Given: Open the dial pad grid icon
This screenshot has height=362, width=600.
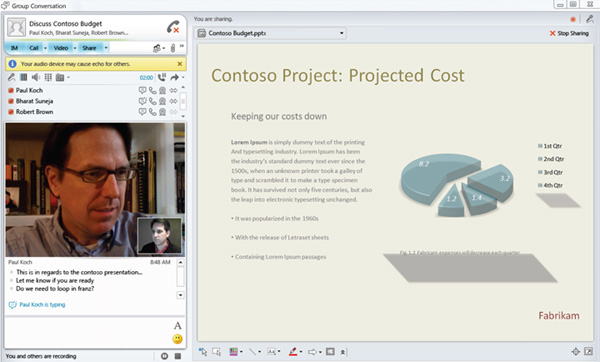Looking at the screenshot, I should (48, 78).
